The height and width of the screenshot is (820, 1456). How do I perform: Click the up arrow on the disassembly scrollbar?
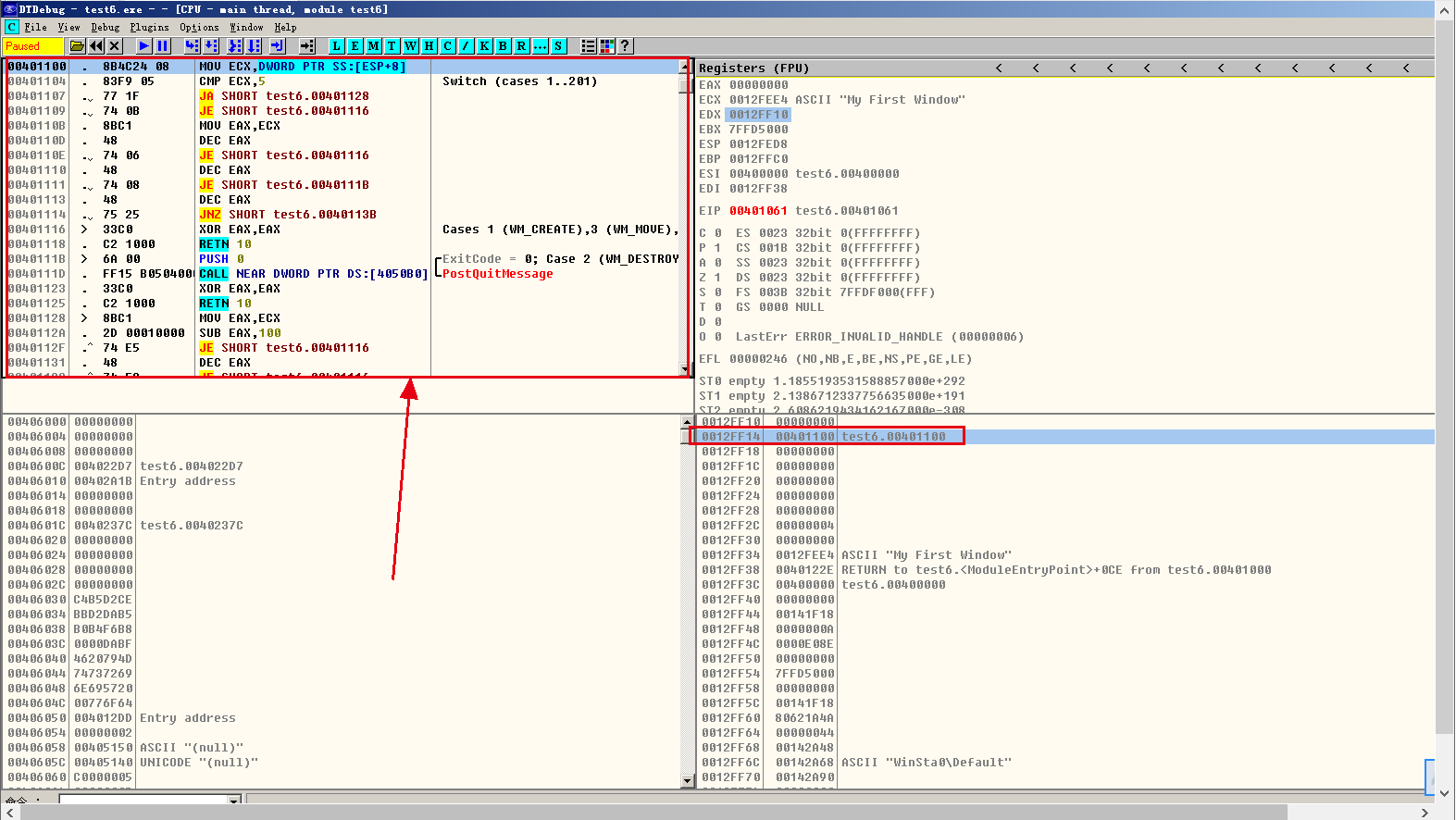click(685, 67)
